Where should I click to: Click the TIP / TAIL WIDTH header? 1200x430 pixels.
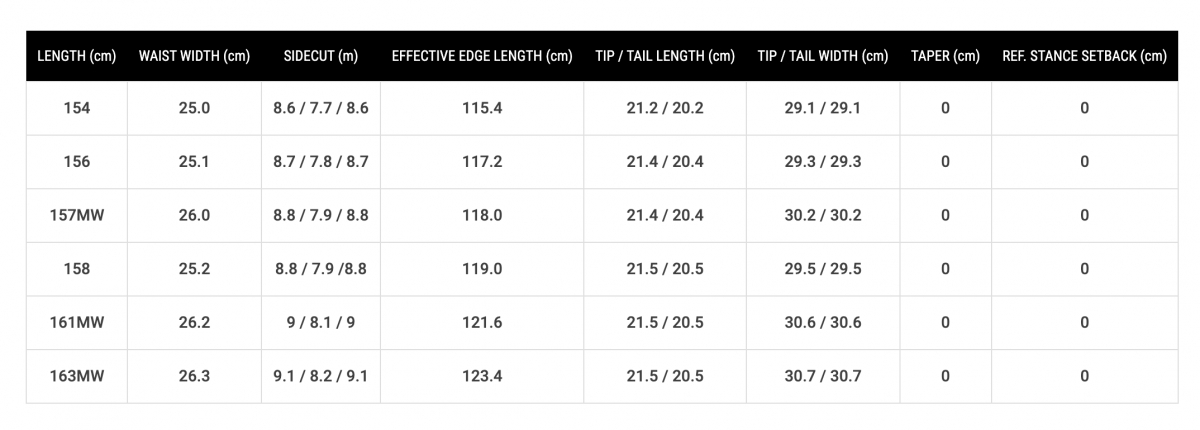click(823, 56)
